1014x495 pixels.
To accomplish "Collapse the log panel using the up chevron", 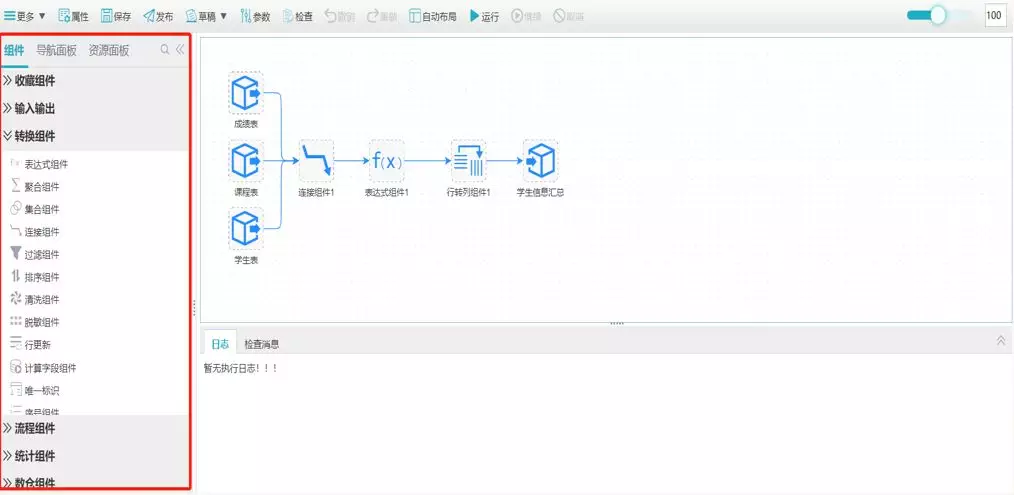I will [x=1001, y=342].
